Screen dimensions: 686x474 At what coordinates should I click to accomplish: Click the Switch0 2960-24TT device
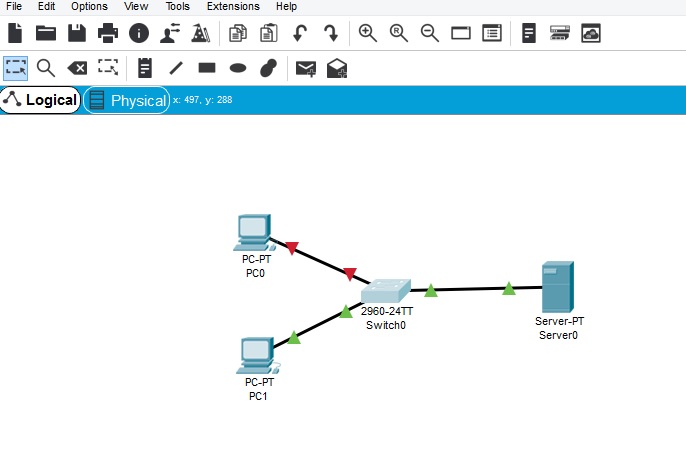click(x=385, y=292)
